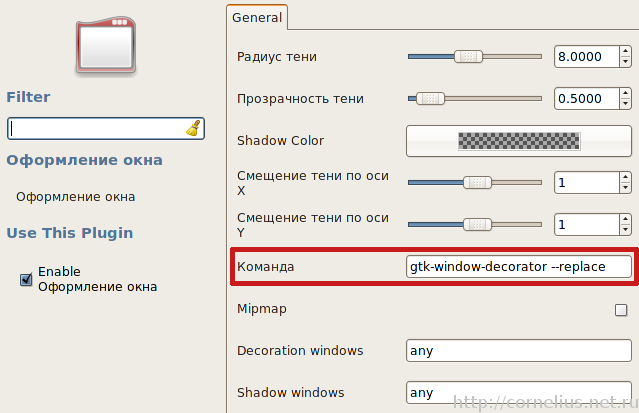Open the Shadow Color picker button

click(519, 141)
